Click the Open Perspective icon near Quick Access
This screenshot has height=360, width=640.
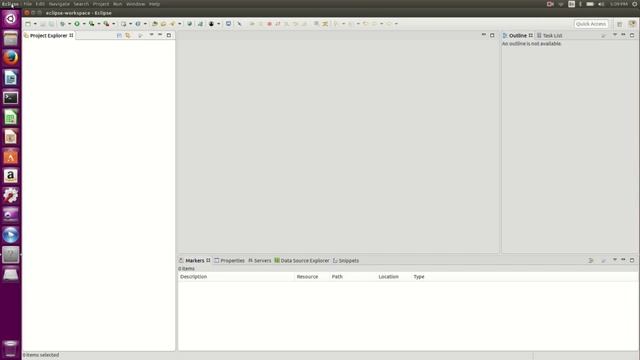point(620,24)
